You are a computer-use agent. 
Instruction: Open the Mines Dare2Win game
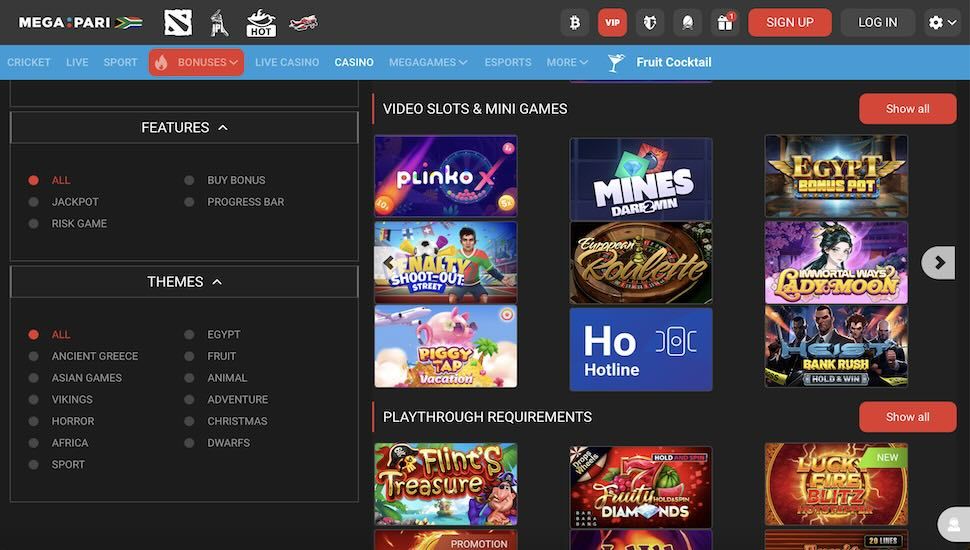point(641,179)
